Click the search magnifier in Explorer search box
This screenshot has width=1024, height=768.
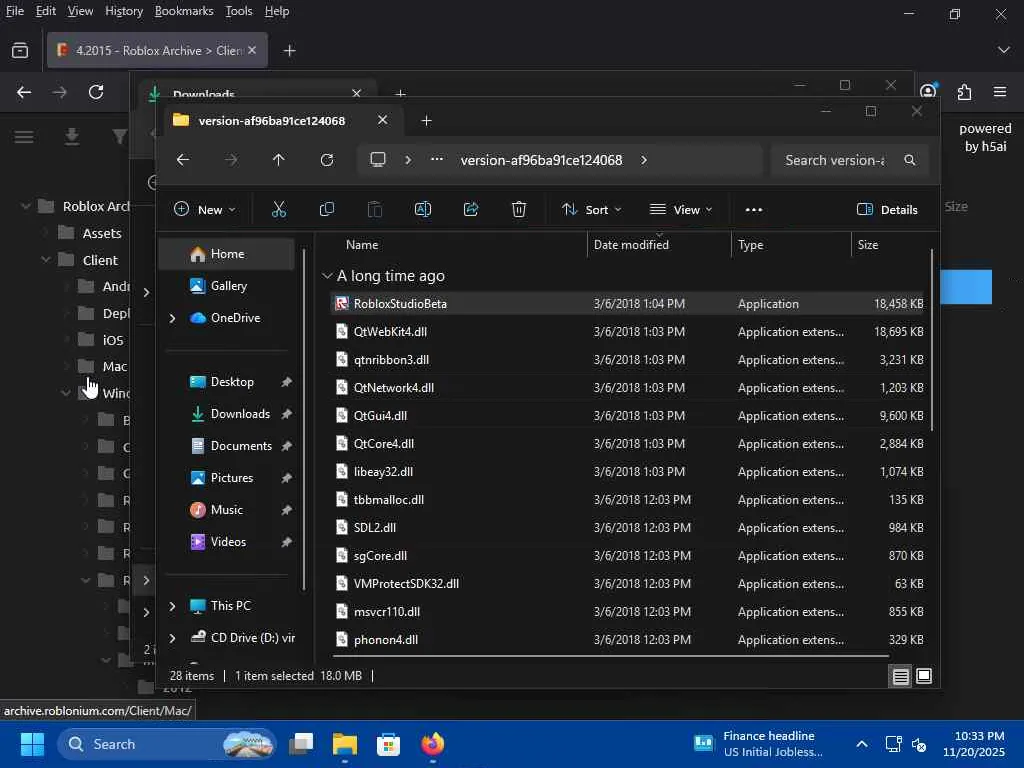[x=910, y=160]
